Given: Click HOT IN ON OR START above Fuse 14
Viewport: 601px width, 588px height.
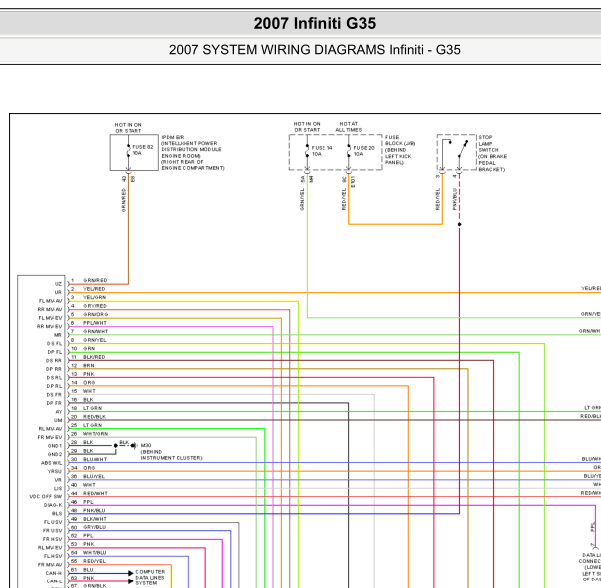Looking at the screenshot, I should (x=307, y=127).
